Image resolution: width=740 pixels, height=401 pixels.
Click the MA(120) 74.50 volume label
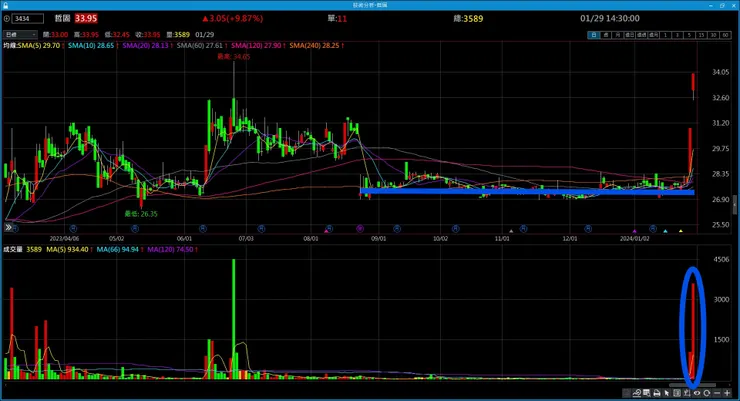[x=170, y=249]
